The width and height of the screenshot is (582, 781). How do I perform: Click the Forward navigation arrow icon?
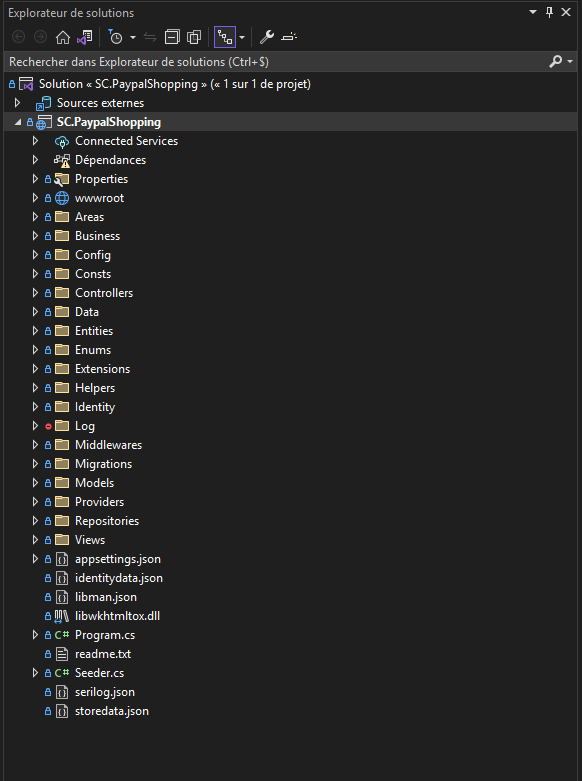tap(40, 37)
